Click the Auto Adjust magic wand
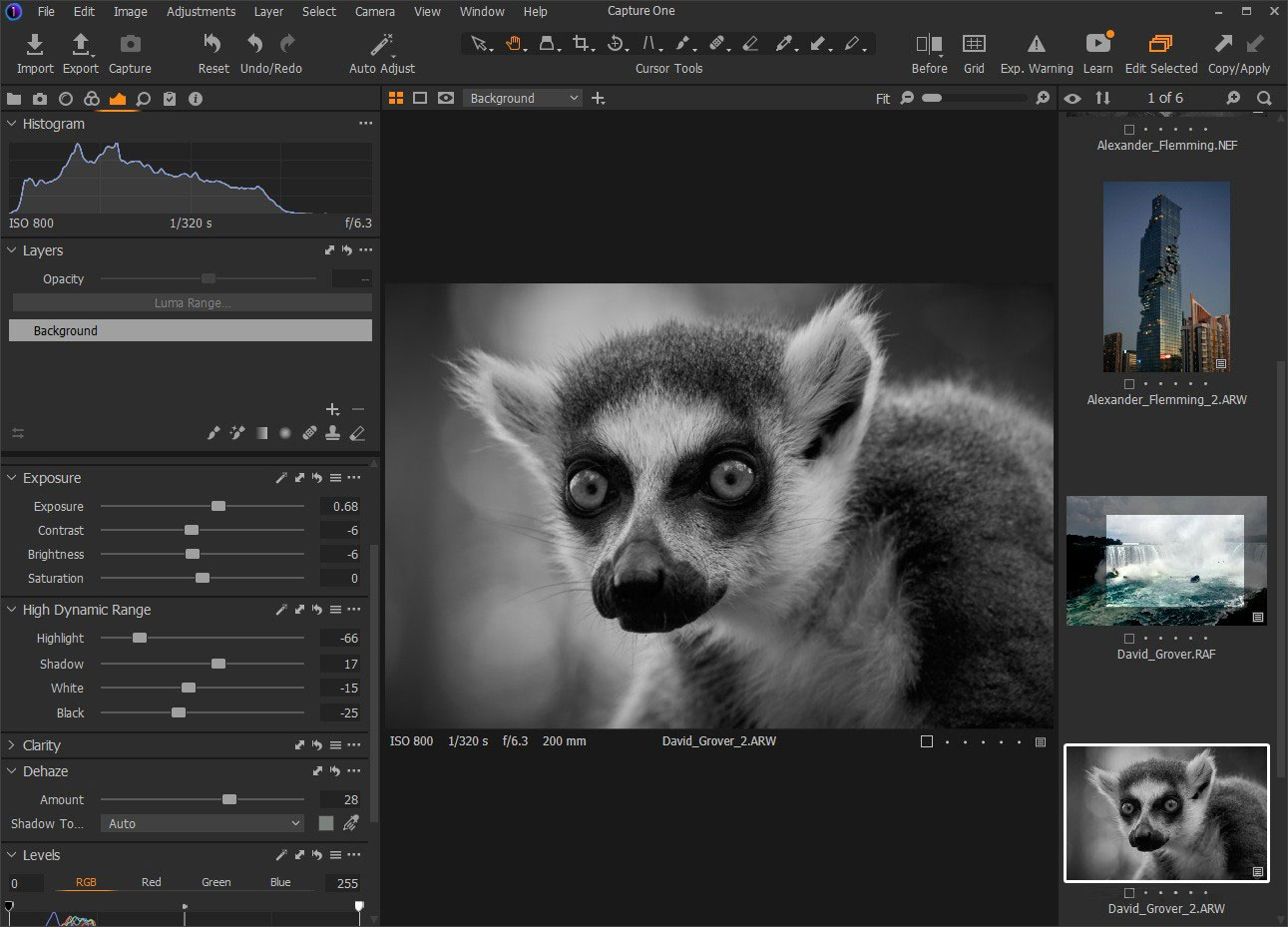1288x927 pixels. [382, 45]
